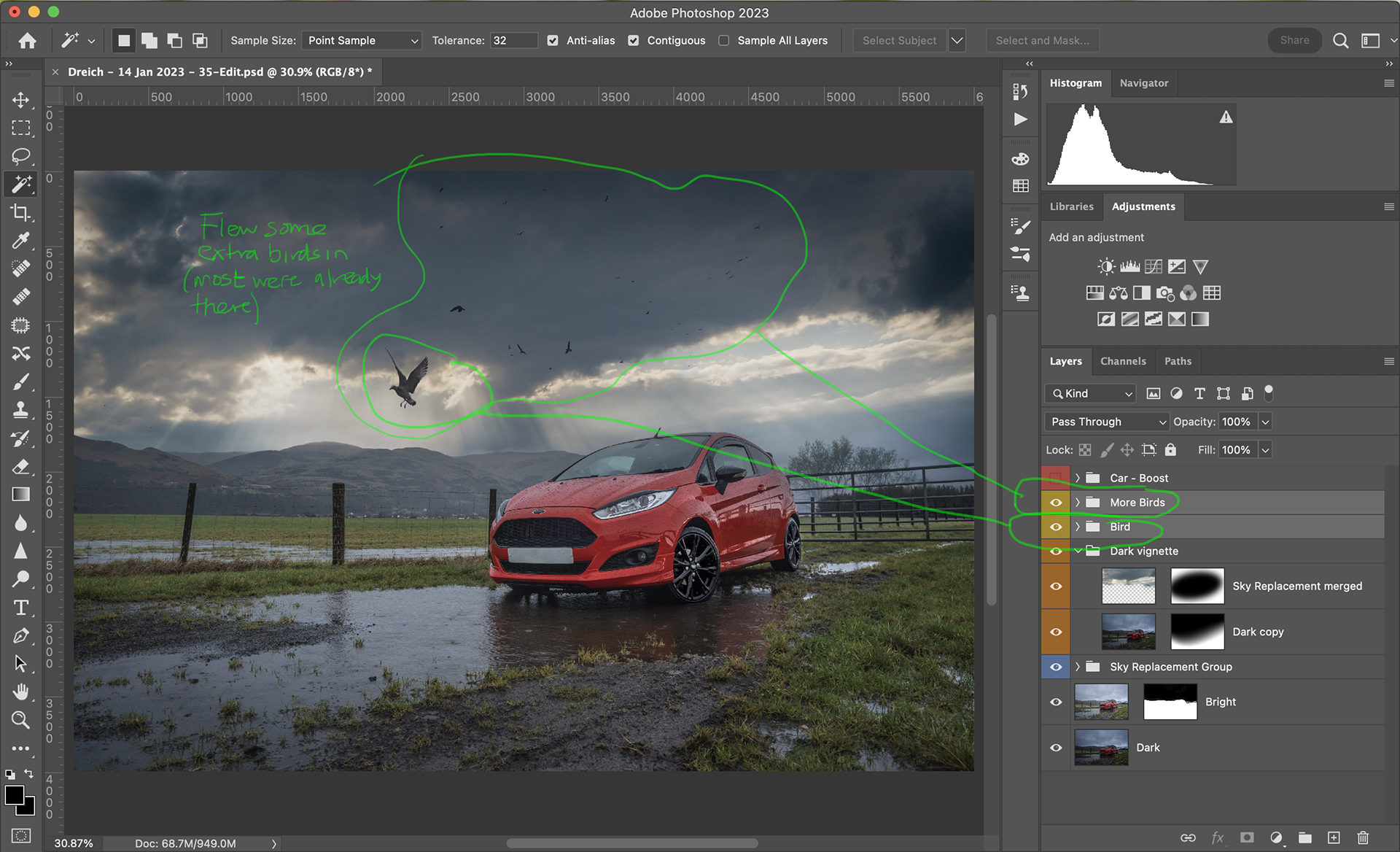Expand the More Birds group
Image resolution: width=1400 pixels, height=852 pixels.
(x=1078, y=503)
